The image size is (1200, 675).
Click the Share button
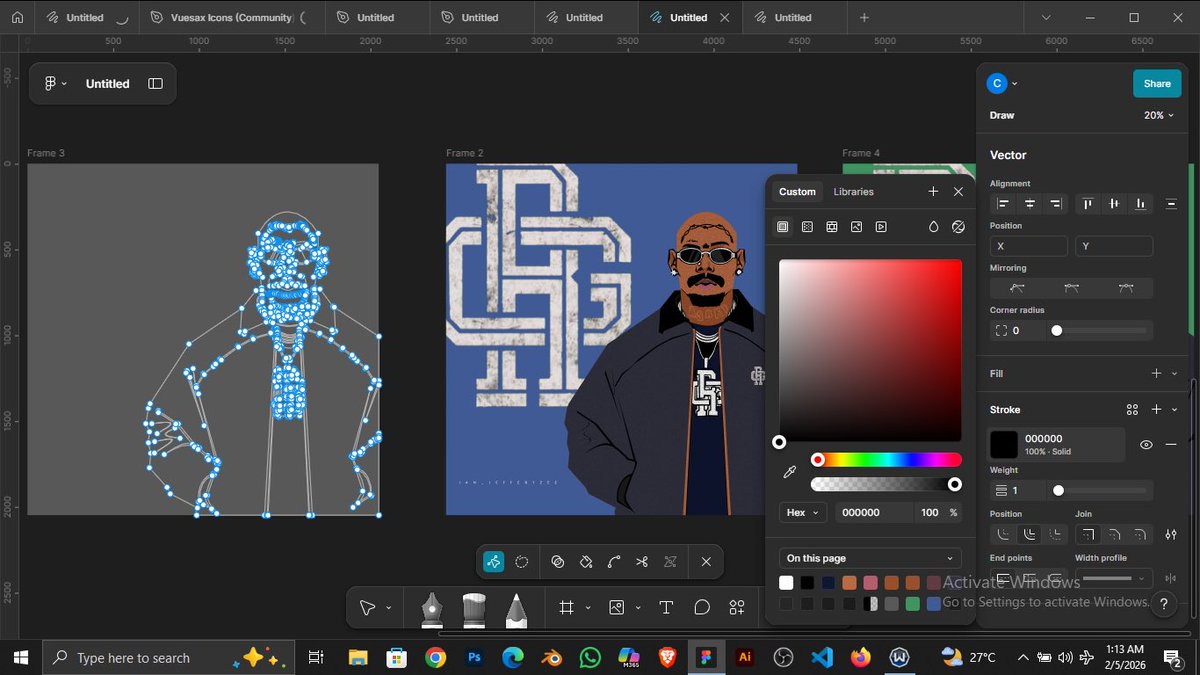(1157, 84)
